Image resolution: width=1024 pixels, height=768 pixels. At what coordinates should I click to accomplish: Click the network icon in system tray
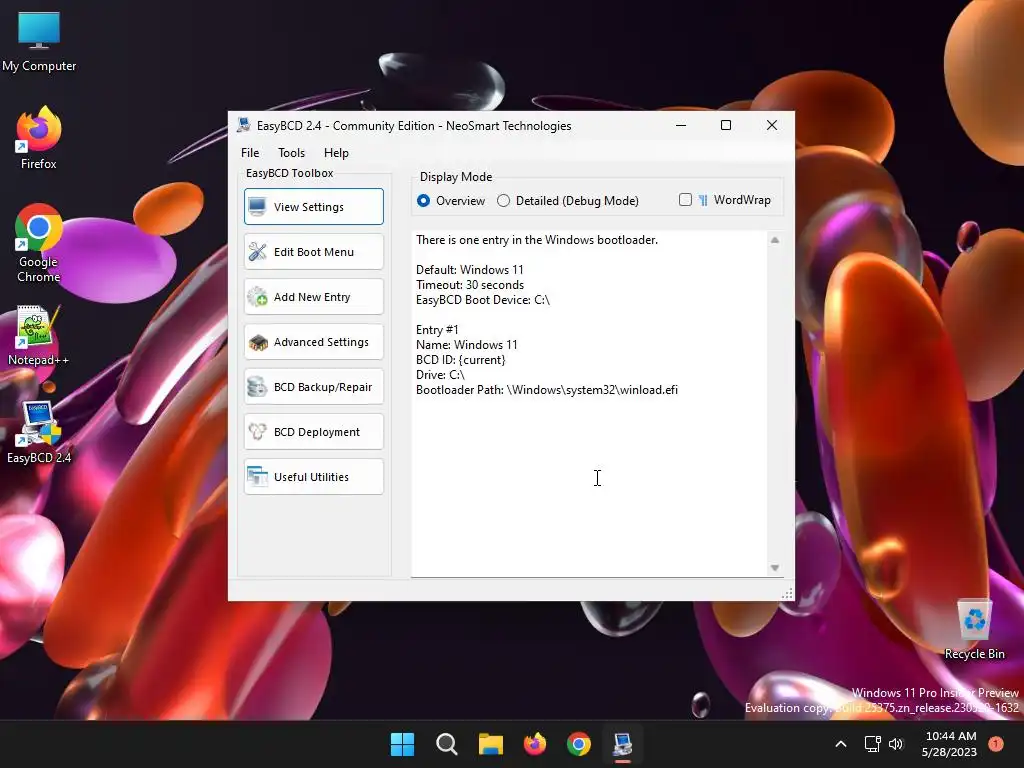(872, 744)
